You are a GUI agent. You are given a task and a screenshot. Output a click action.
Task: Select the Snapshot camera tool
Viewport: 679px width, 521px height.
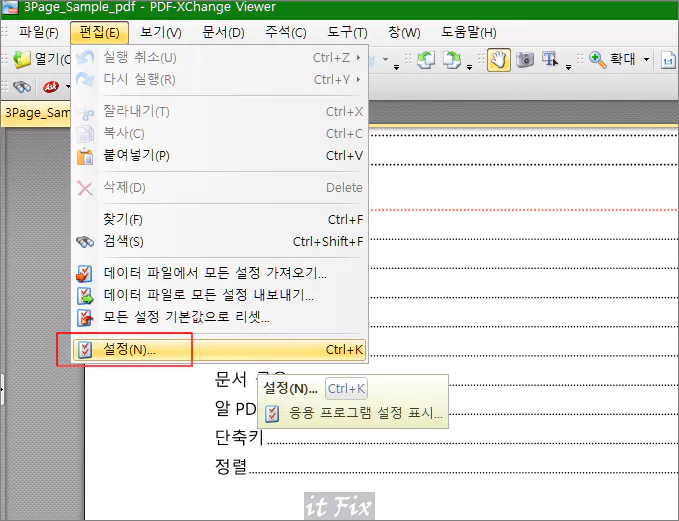(x=525, y=60)
